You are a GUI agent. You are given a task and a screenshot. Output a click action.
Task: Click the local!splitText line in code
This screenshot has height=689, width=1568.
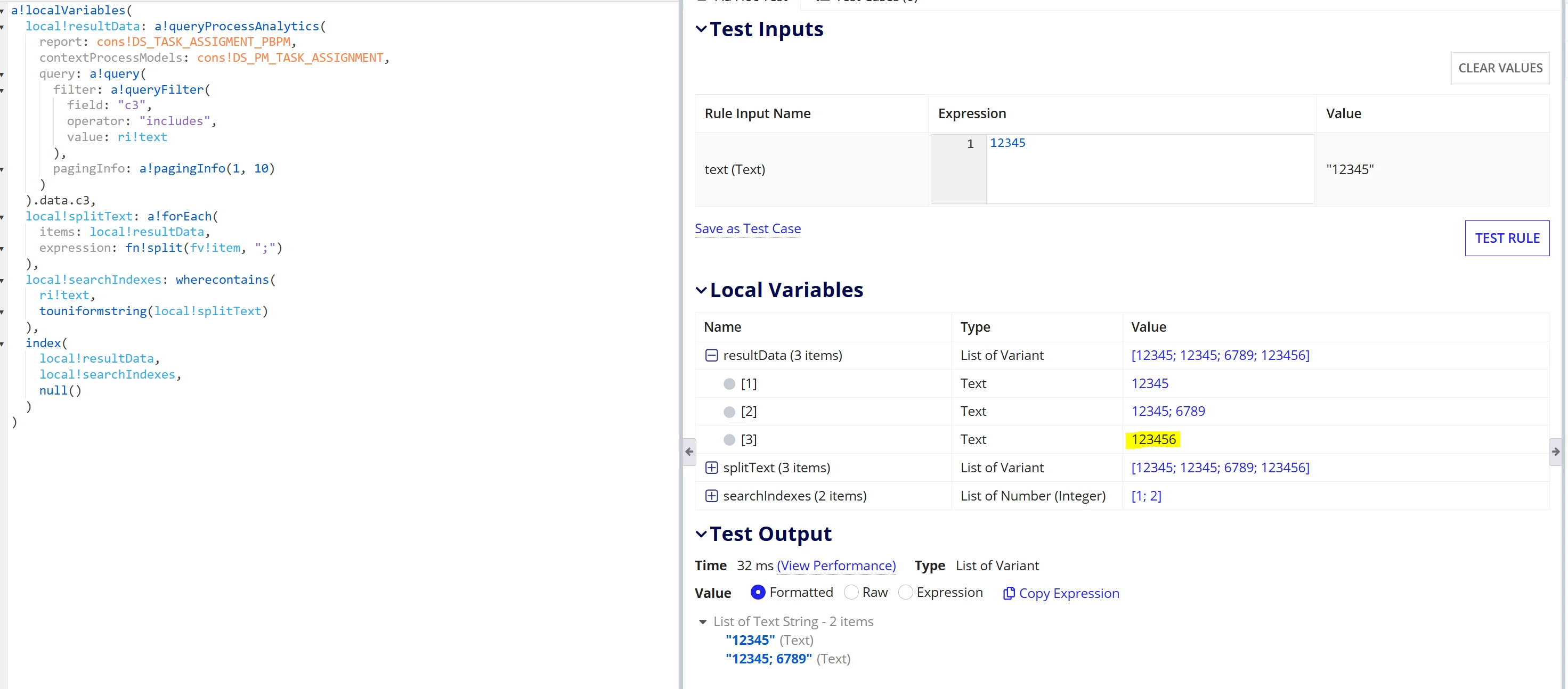coord(121,216)
